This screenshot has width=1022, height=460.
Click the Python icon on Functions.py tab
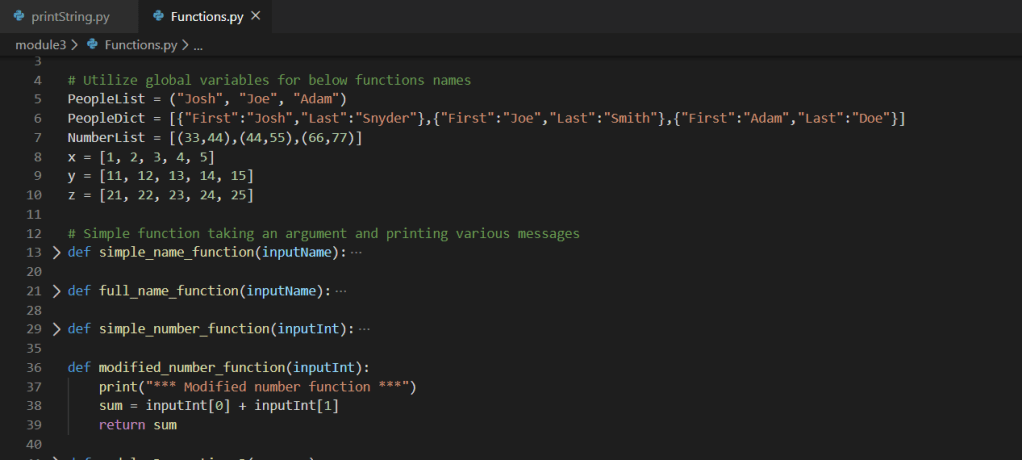[158, 17]
